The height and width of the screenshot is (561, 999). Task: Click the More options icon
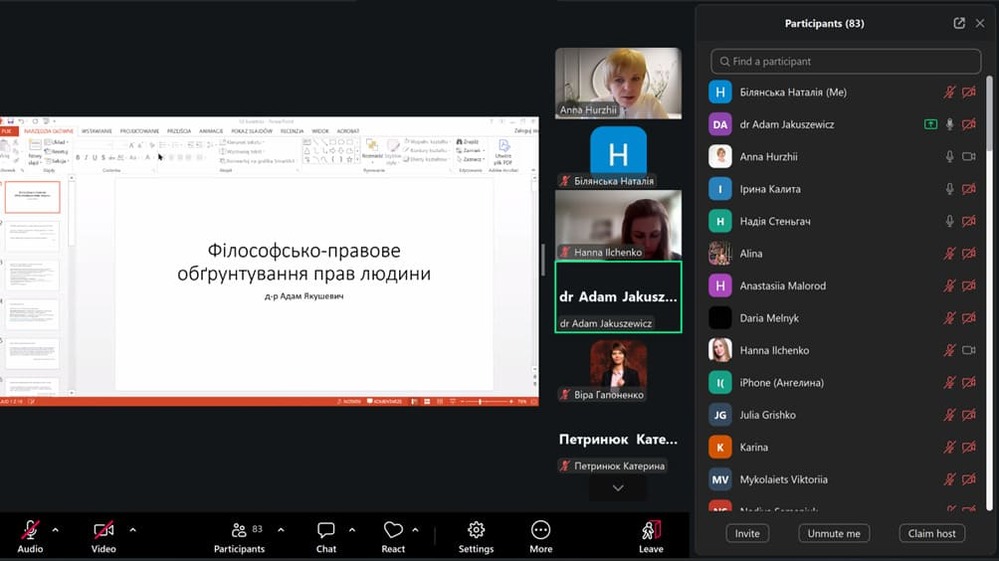541,530
